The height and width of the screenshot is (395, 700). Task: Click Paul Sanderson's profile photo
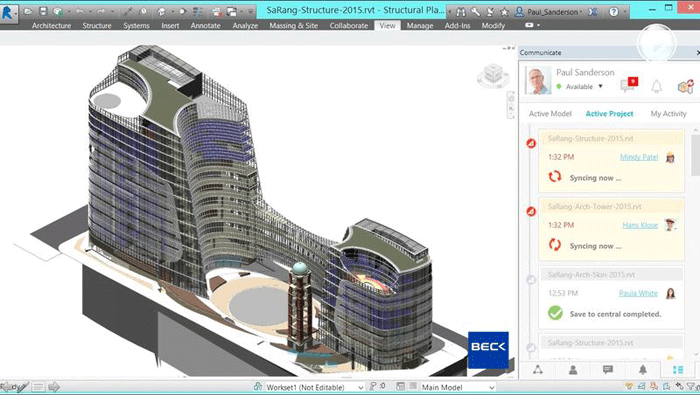pos(538,80)
